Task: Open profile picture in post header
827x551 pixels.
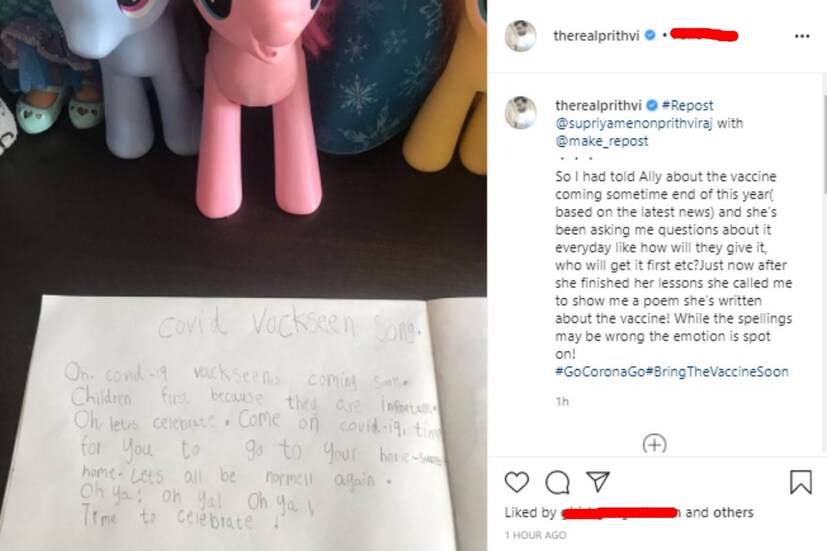Action: point(521,36)
